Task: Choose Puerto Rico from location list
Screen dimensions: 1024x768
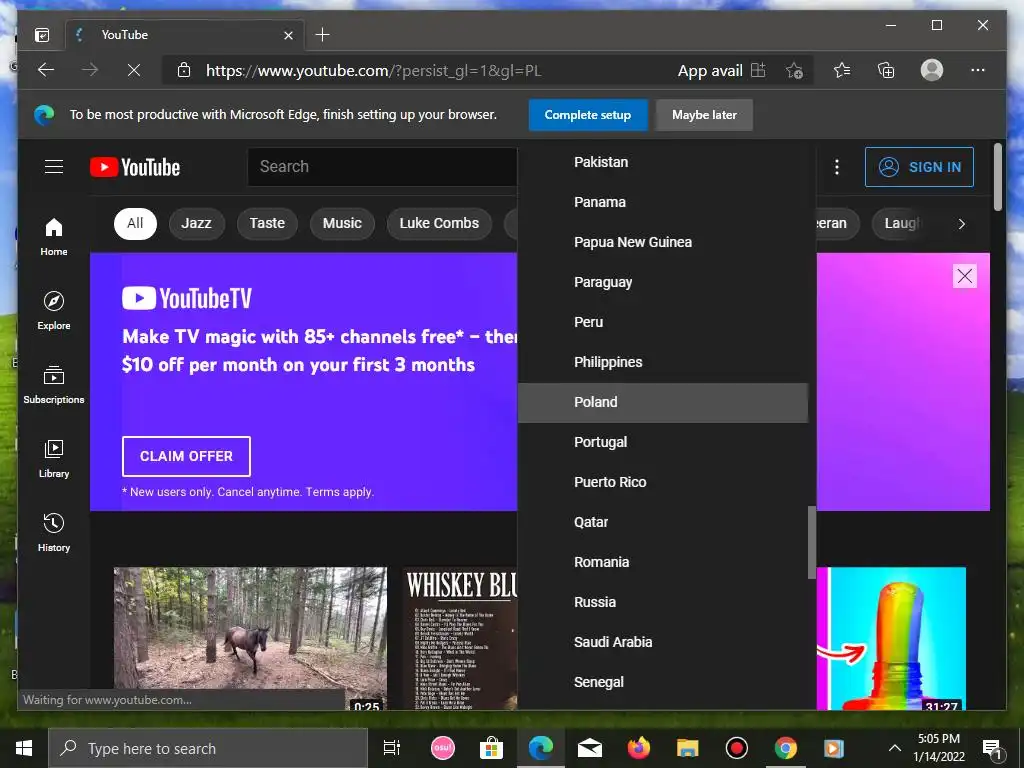Action: point(663,482)
